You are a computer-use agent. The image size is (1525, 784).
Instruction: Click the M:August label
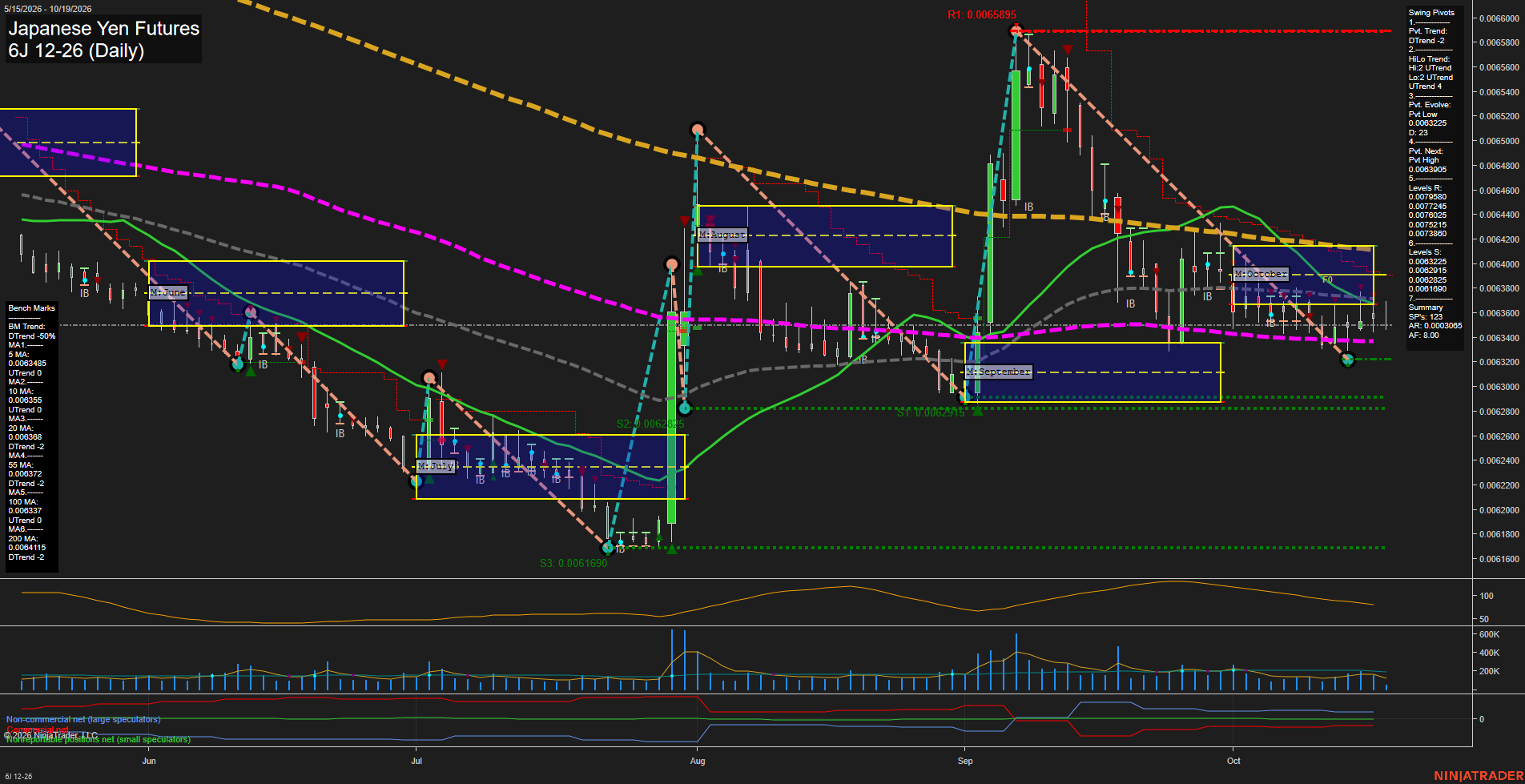point(723,235)
